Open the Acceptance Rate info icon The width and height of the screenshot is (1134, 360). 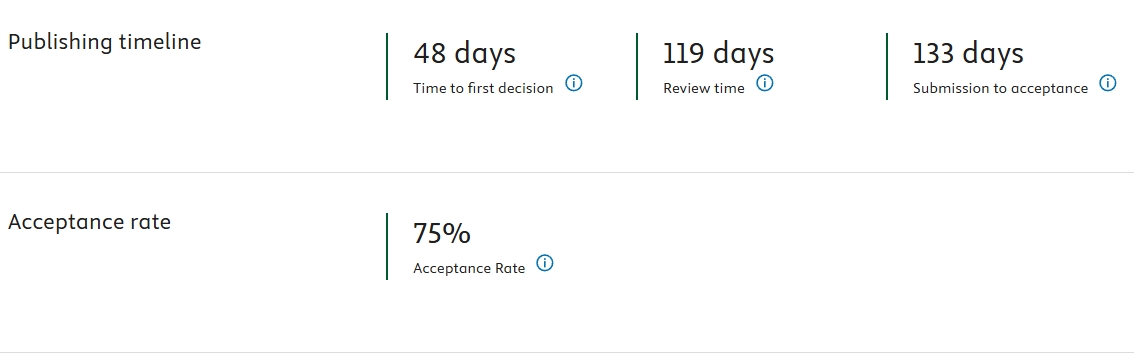(x=545, y=263)
